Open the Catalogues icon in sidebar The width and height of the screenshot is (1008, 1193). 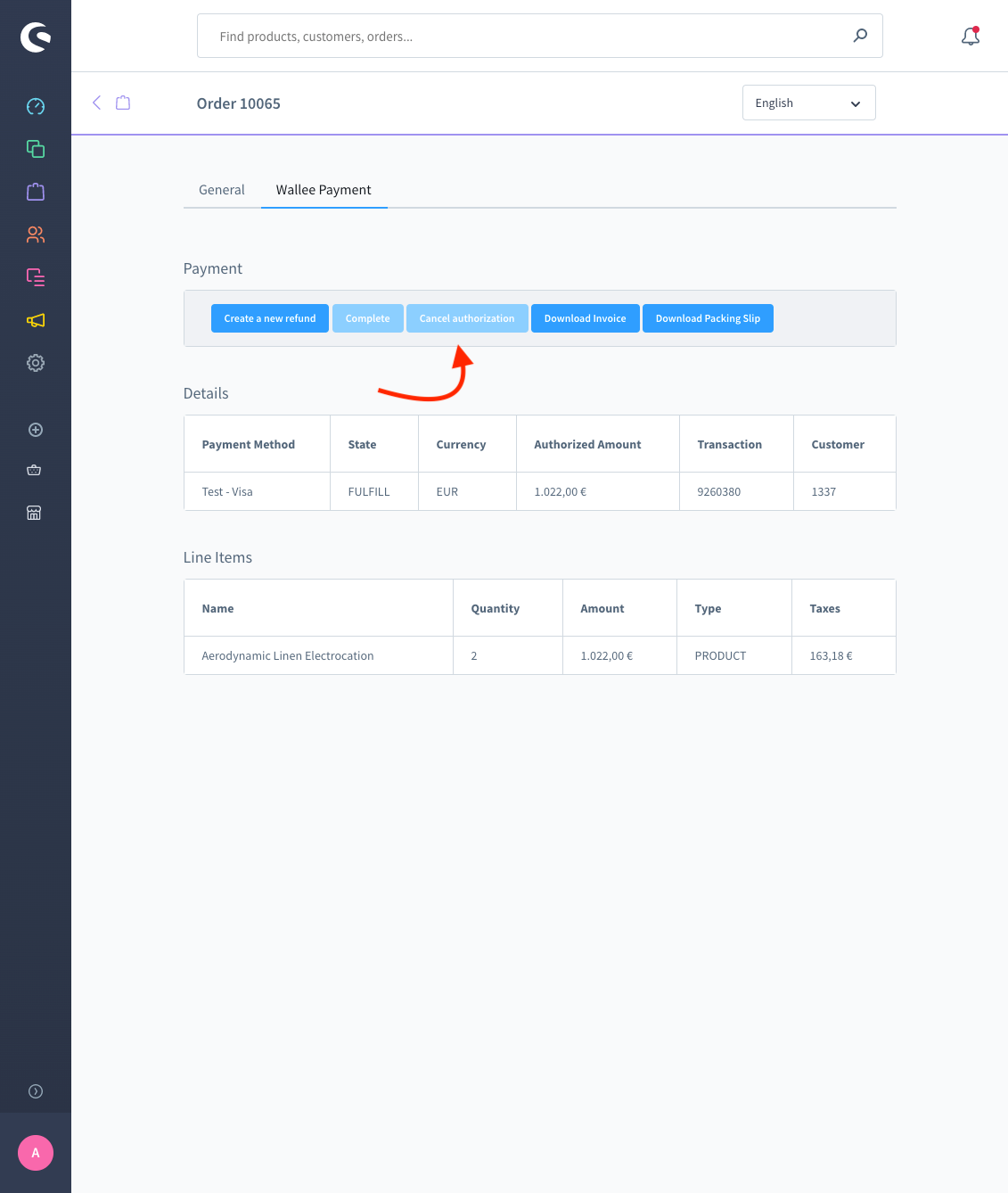(x=36, y=149)
